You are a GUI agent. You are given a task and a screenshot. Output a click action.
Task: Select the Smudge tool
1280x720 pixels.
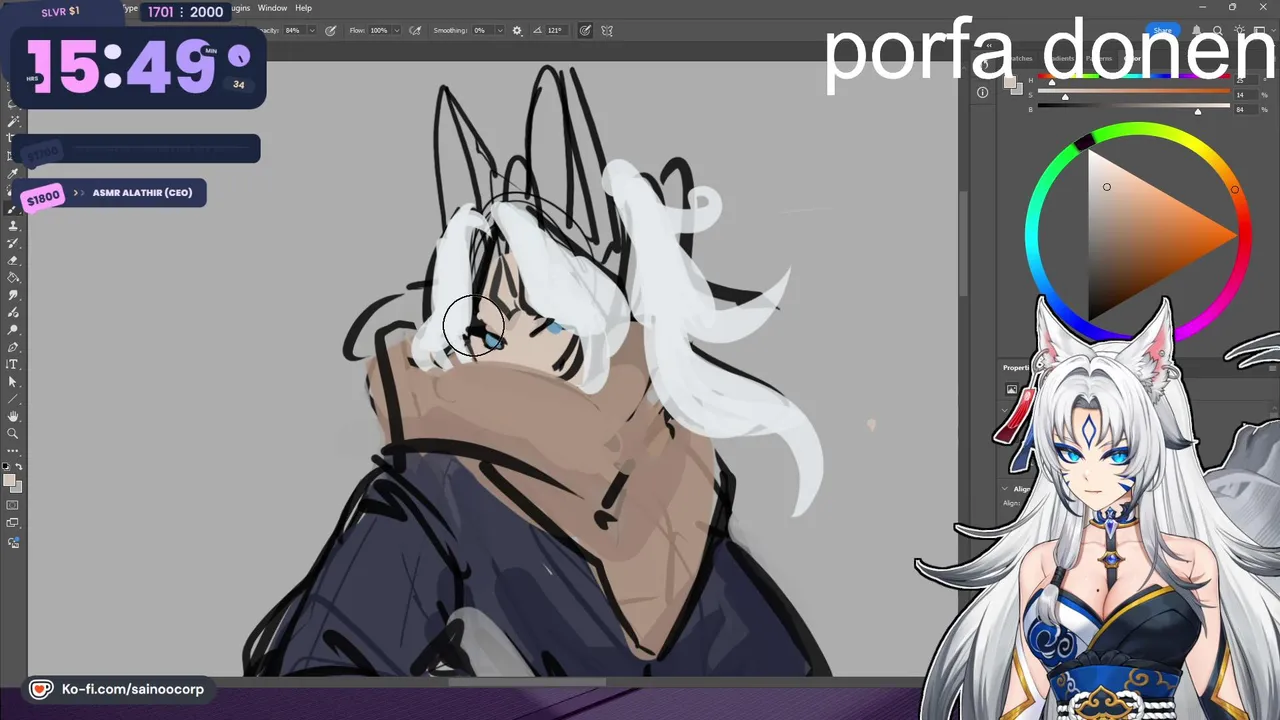tap(13, 295)
